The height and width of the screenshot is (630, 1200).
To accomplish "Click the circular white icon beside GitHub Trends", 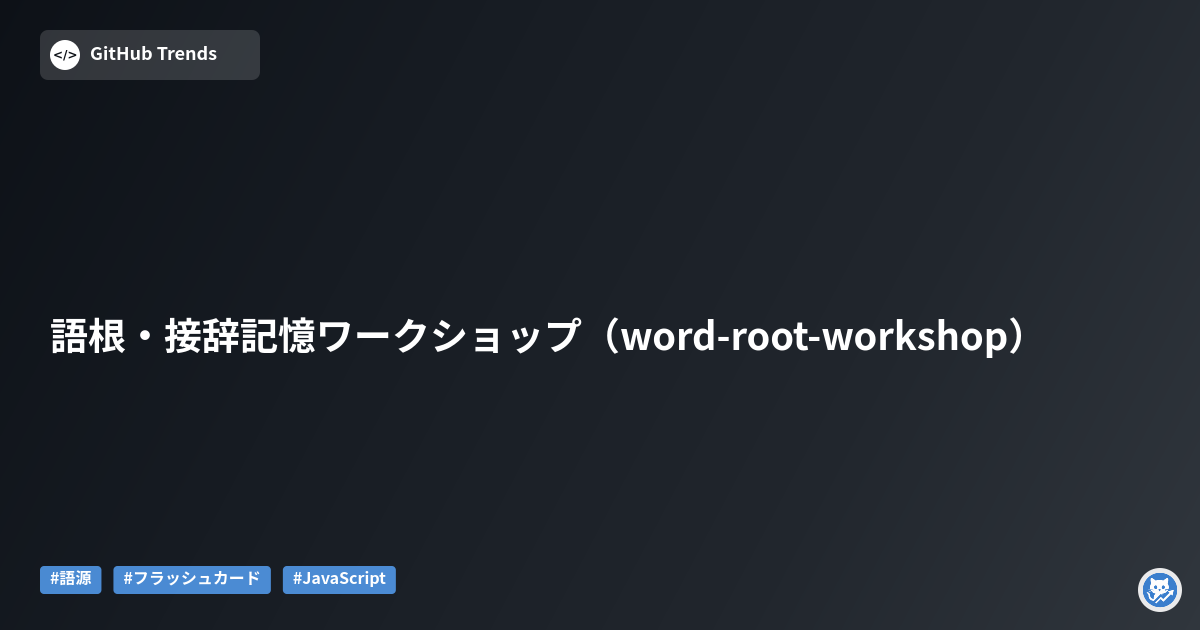I will tap(65, 55).
